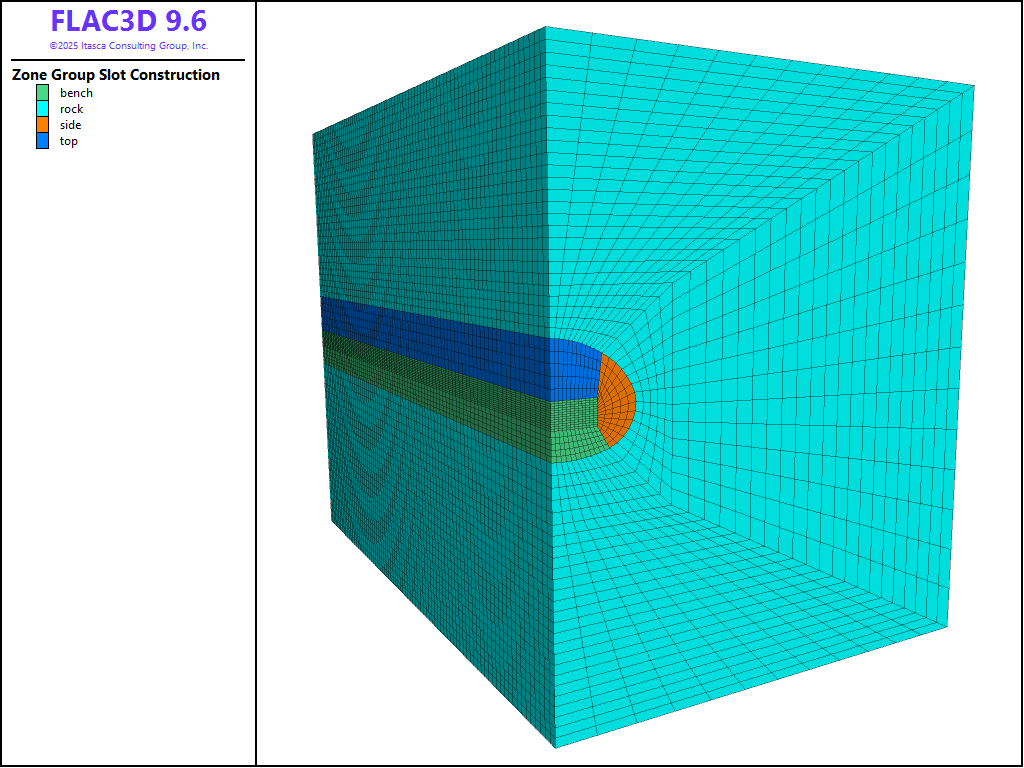
Task: Click the 'Zone Group Slot Construction' legend heading
Action: pos(116,75)
